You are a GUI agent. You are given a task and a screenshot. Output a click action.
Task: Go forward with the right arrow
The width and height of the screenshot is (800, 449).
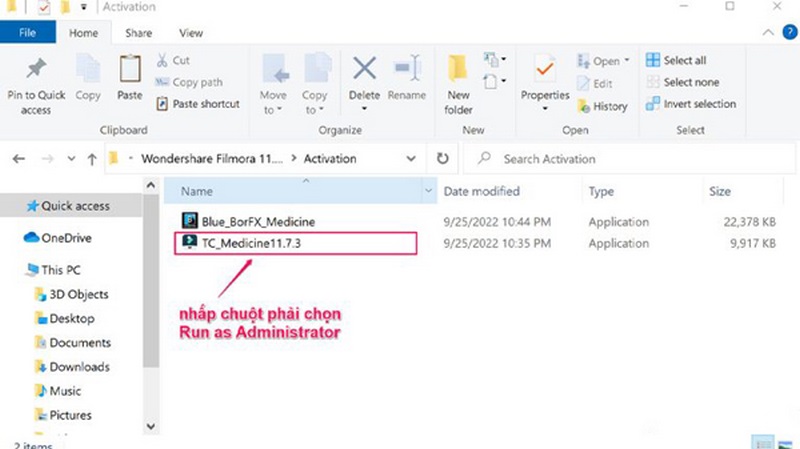(x=47, y=159)
